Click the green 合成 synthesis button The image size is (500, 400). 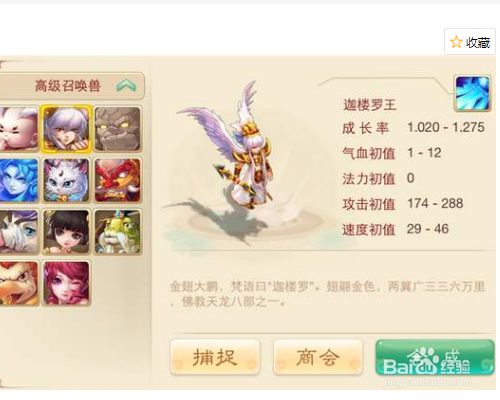(x=435, y=357)
